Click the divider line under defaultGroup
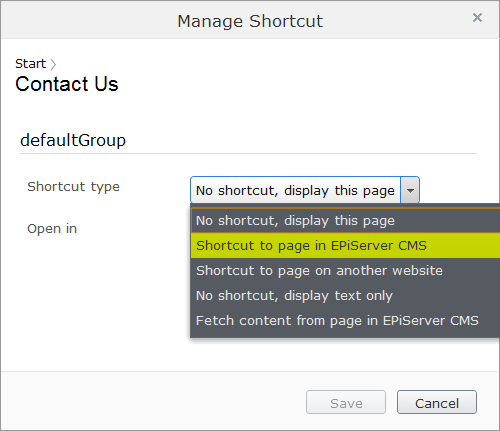Image resolution: width=500 pixels, height=431 pixels. click(x=248, y=153)
